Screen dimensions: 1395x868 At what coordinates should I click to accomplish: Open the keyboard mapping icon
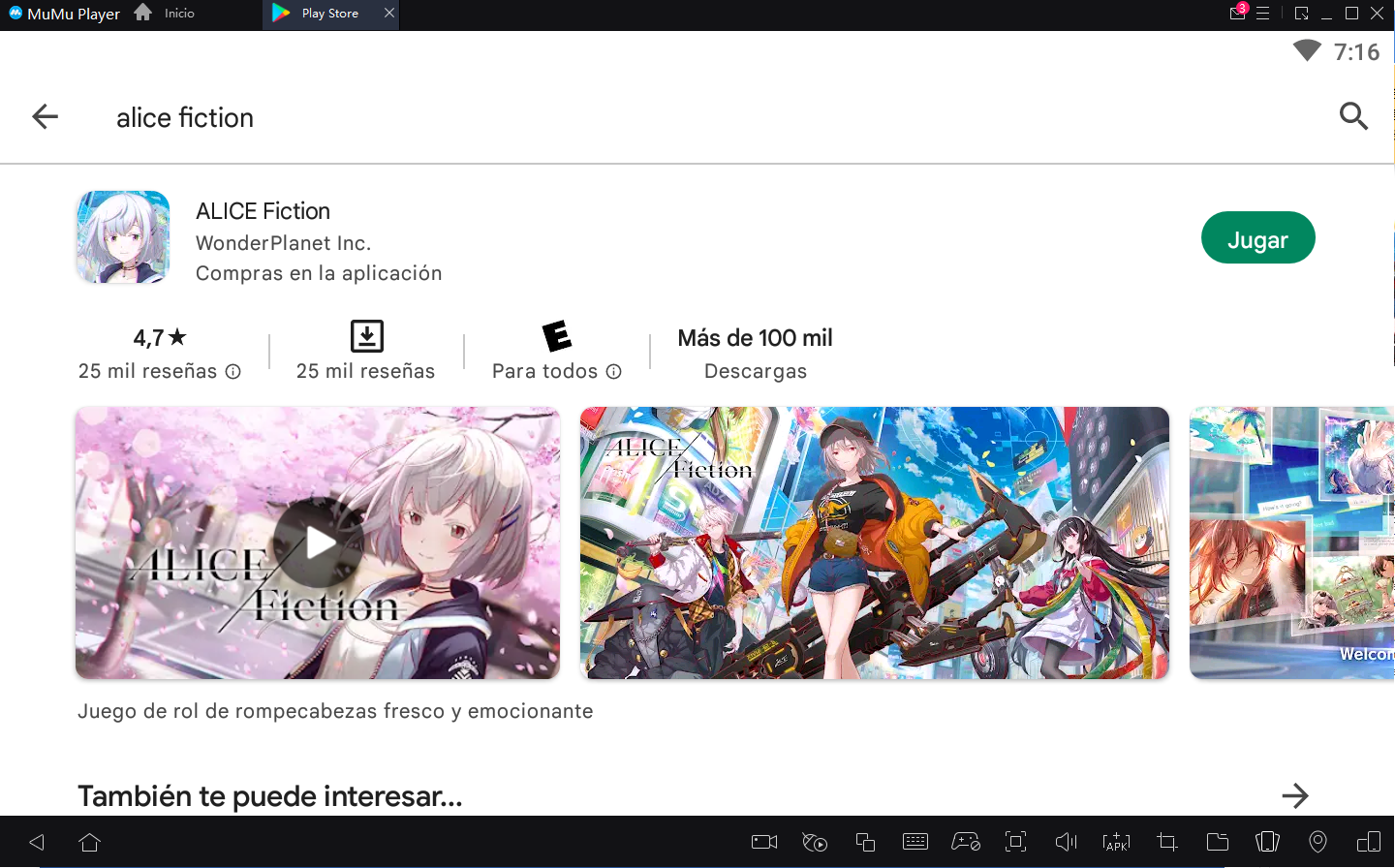[914, 842]
